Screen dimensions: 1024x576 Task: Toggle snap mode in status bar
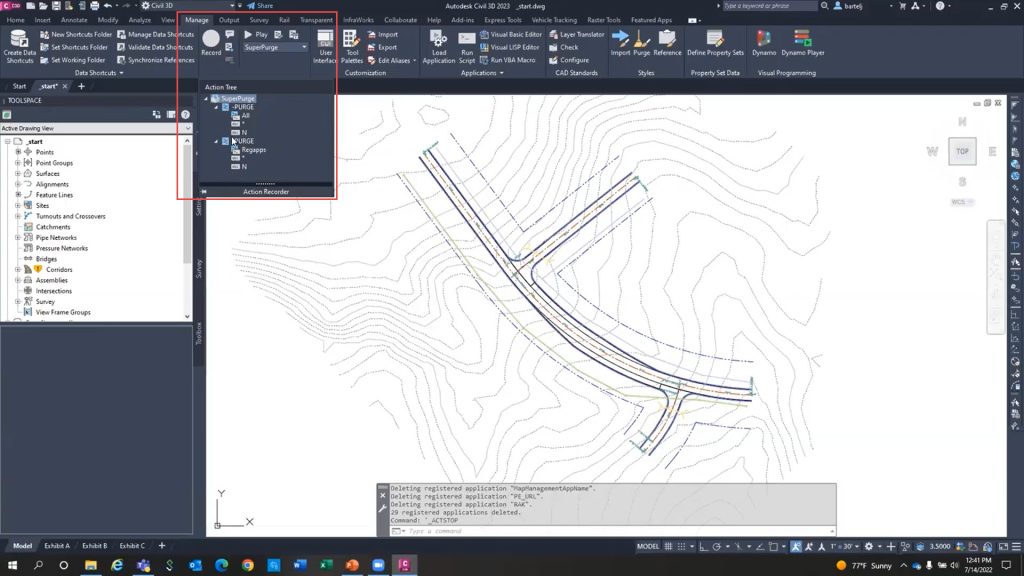tap(681, 547)
